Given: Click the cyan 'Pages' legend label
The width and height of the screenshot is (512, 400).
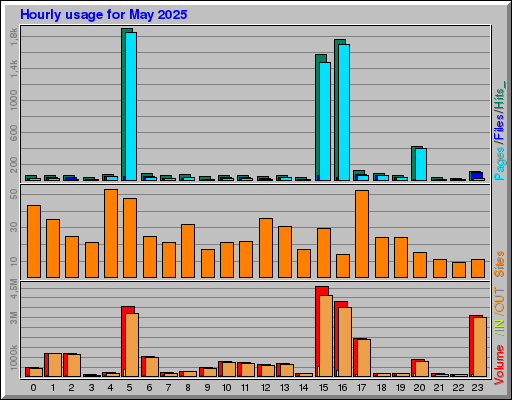Looking at the screenshot, I should point(499,163).
